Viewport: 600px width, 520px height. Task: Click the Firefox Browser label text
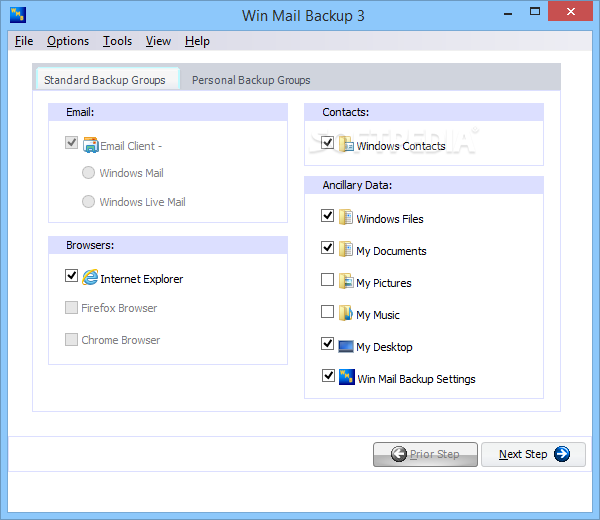pyautogui.click(x=119, y=308)
